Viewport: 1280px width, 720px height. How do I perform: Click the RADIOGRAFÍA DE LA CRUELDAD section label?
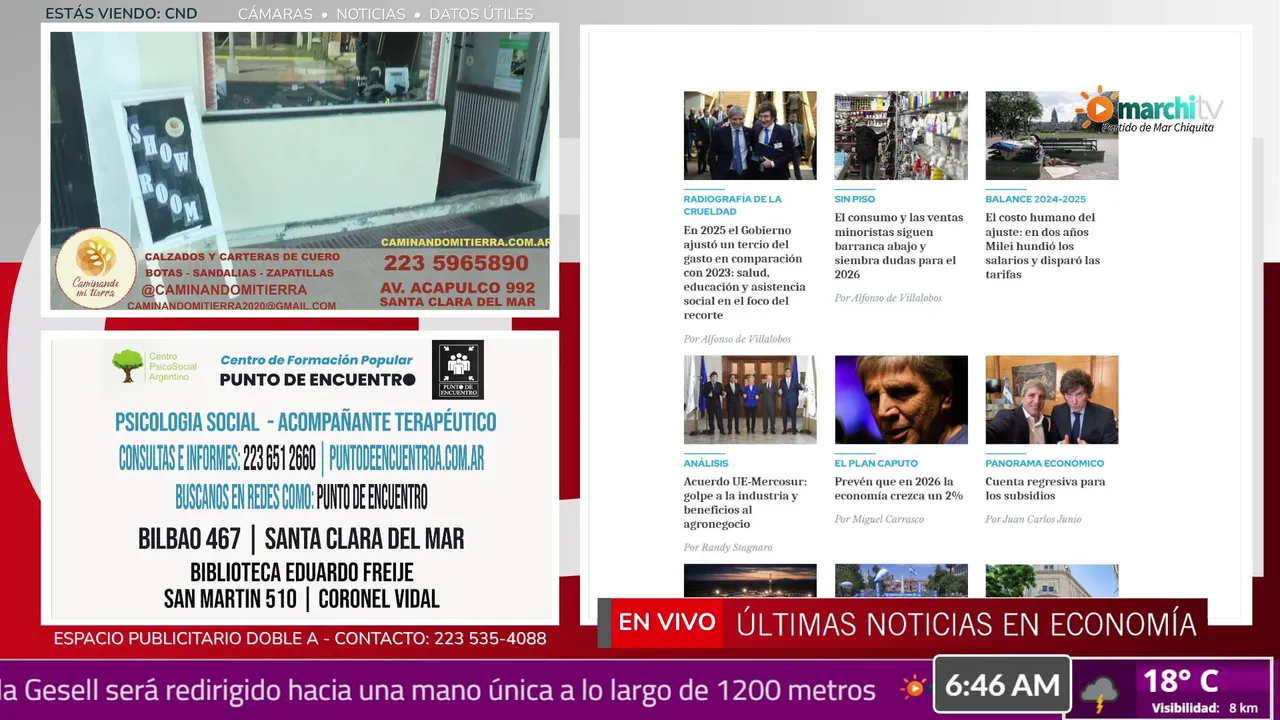[x=733, y=205]
